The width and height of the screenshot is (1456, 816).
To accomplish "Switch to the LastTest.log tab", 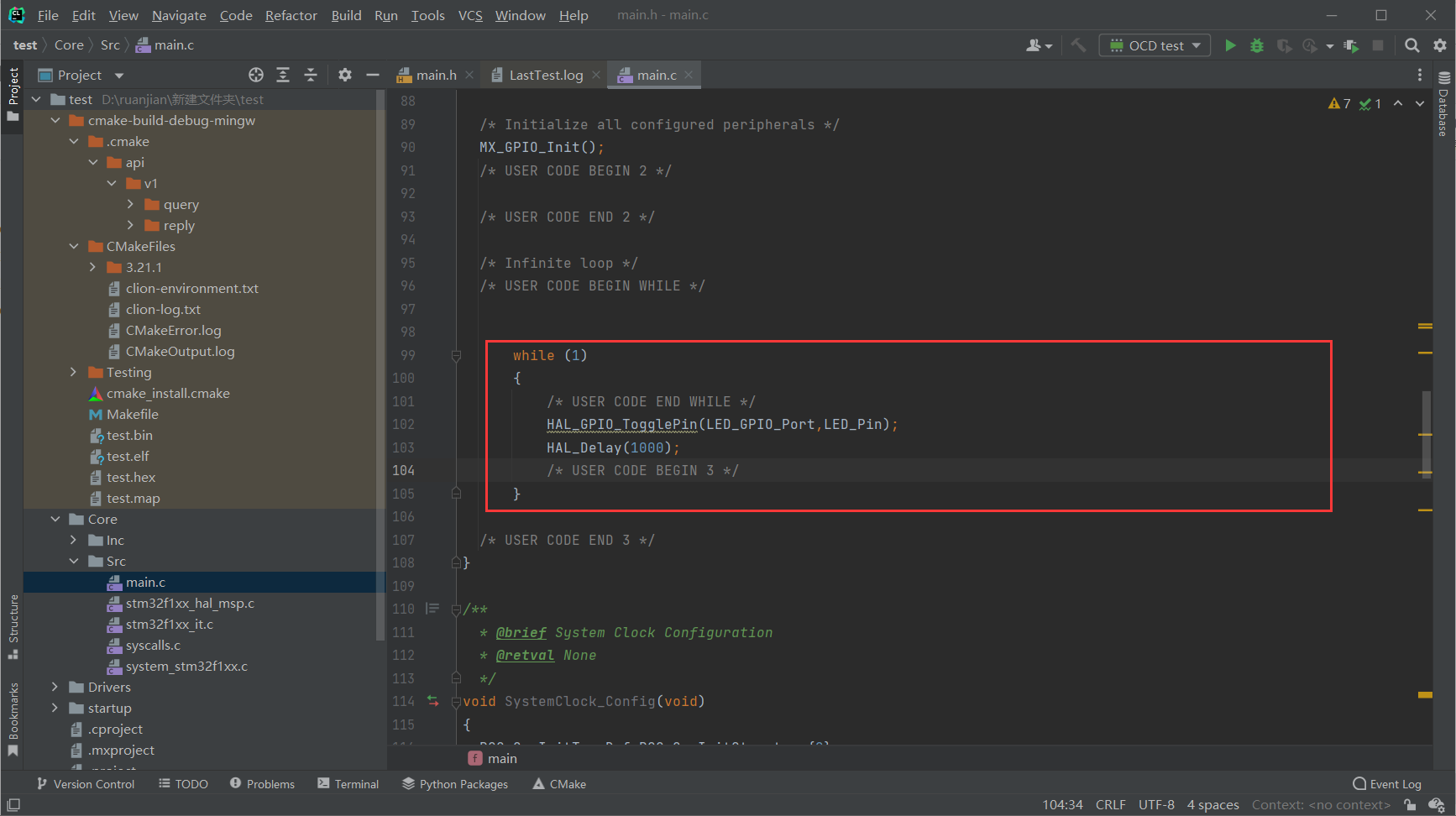I will (545, 75).
